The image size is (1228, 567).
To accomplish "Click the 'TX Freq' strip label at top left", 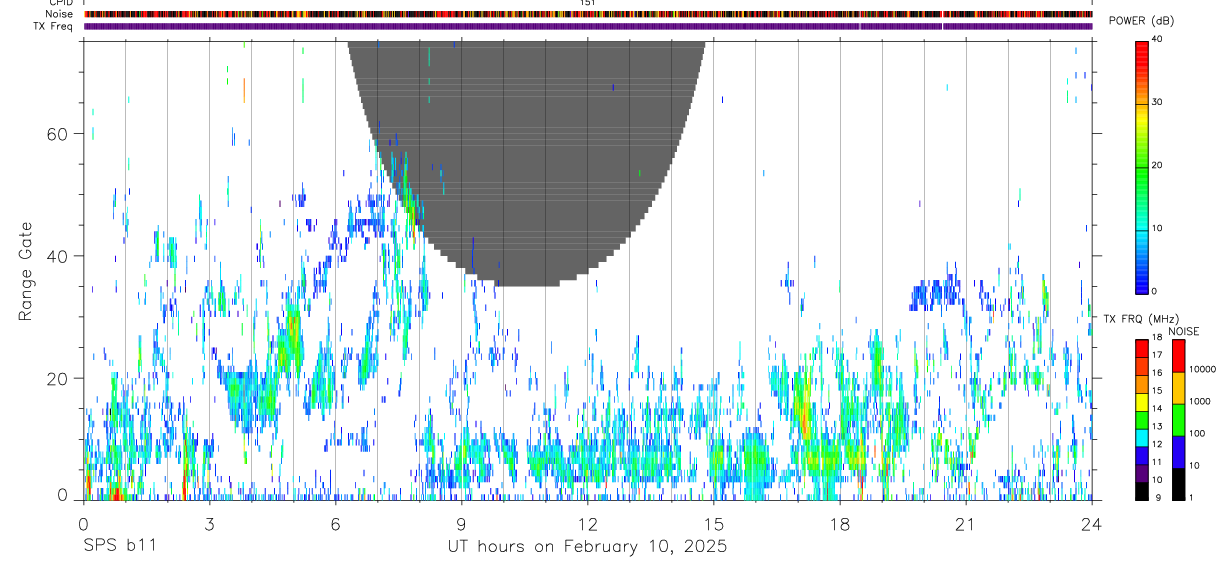I will [x=54, y=26].
